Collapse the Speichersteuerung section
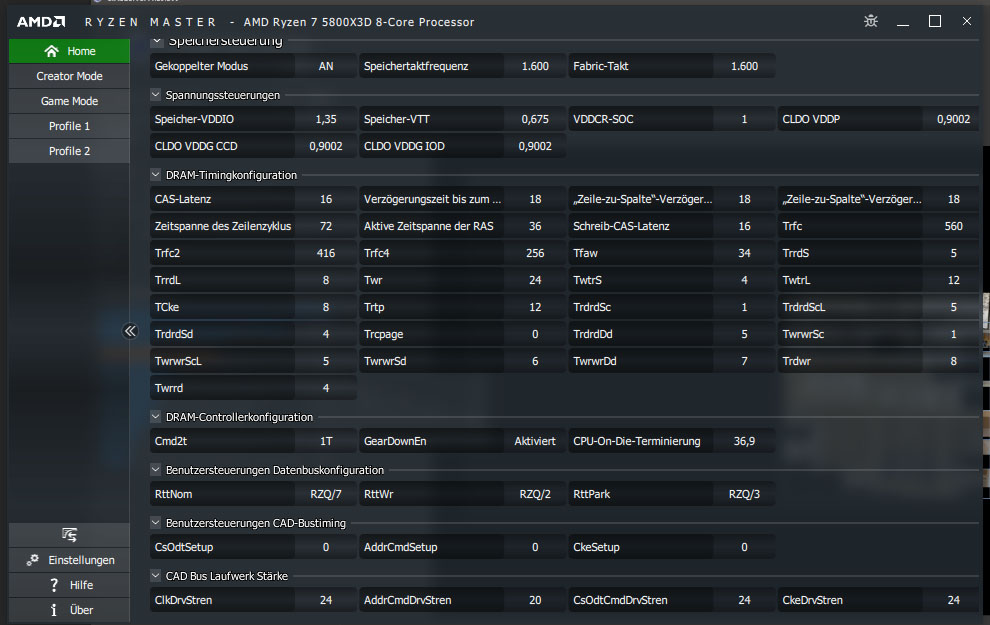The width and height of the screenshot is (990, 625). pos(156,41)
